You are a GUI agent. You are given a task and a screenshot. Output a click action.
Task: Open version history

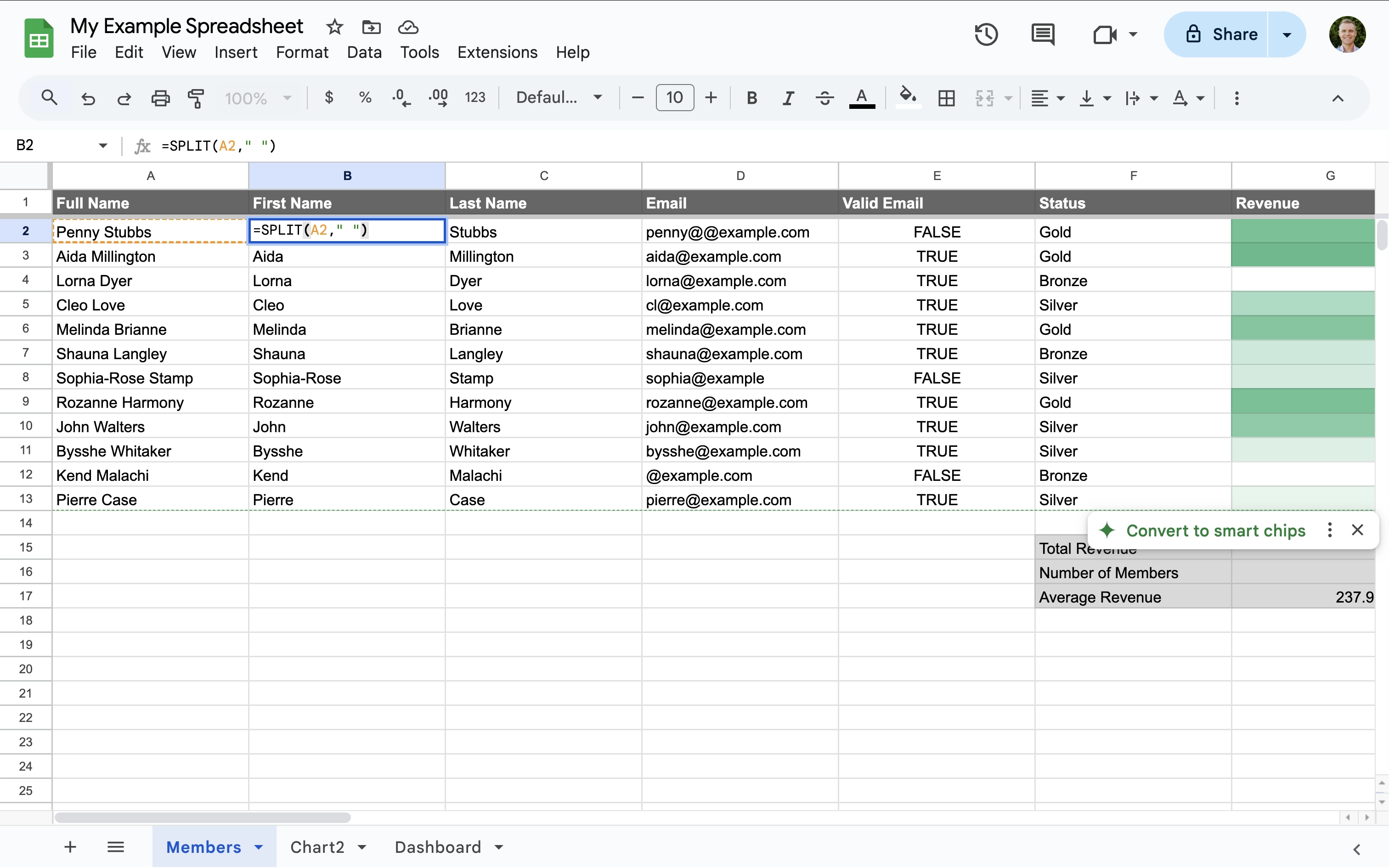[986, 34]
